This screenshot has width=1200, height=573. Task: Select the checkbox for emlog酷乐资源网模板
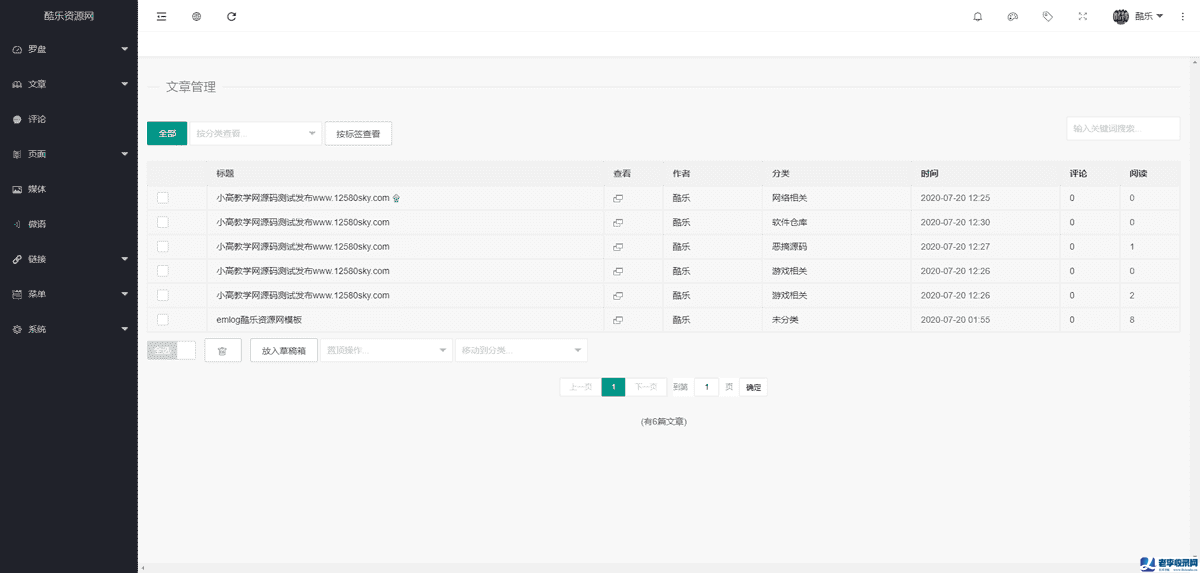163,320
